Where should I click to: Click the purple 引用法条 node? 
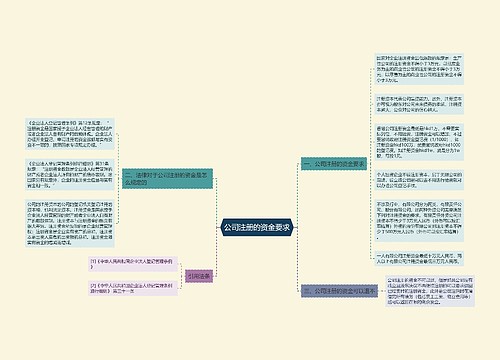[x=199, y=276]
